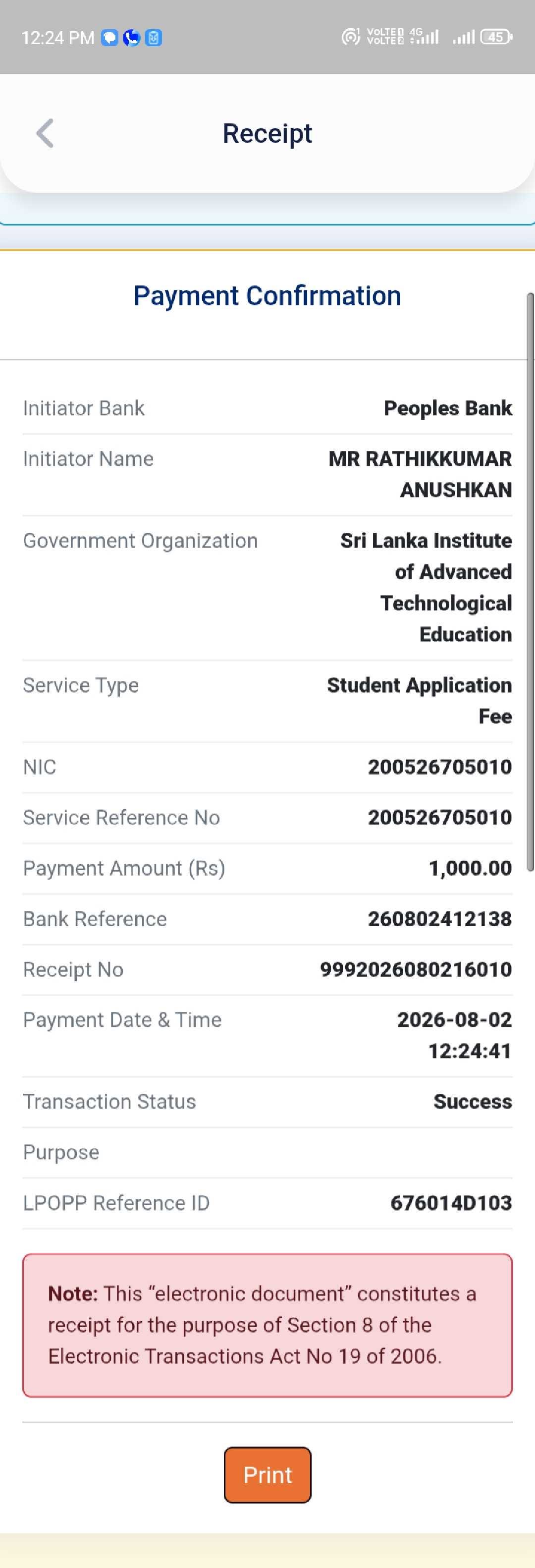Tap the Payment Confirmation heading
Screen dimensions: 535x1568
point(267,296)
